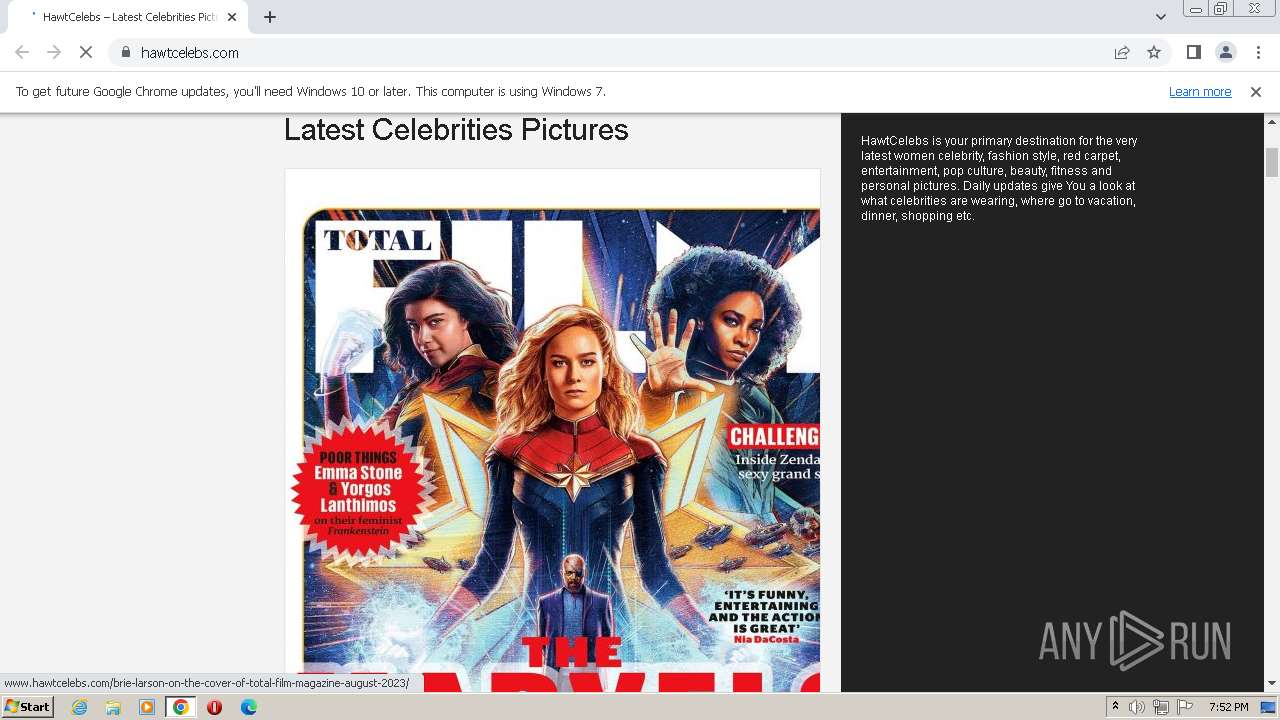Click the page vertical scrollbar thumb
The image size is (1280, 720).
point(1272,162)
